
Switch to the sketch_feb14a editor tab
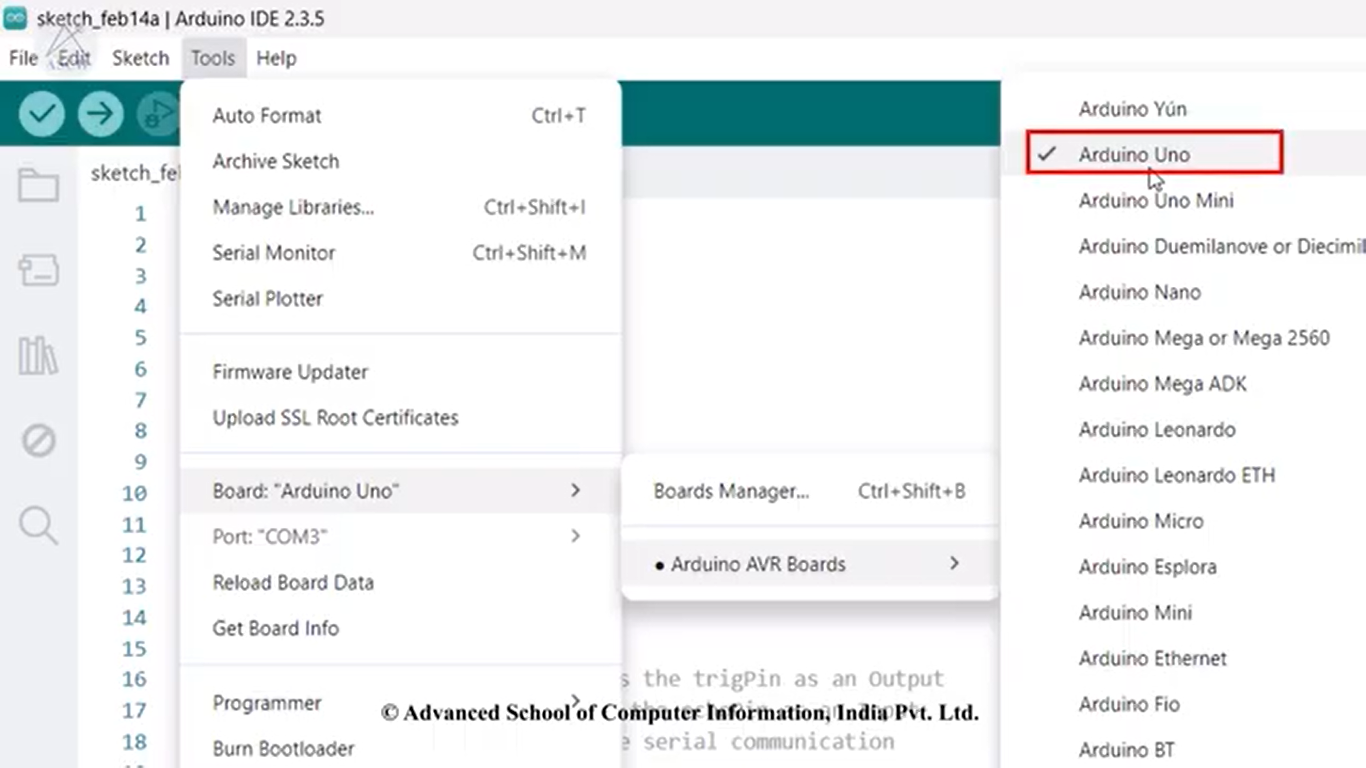click(x=134, y=173)
